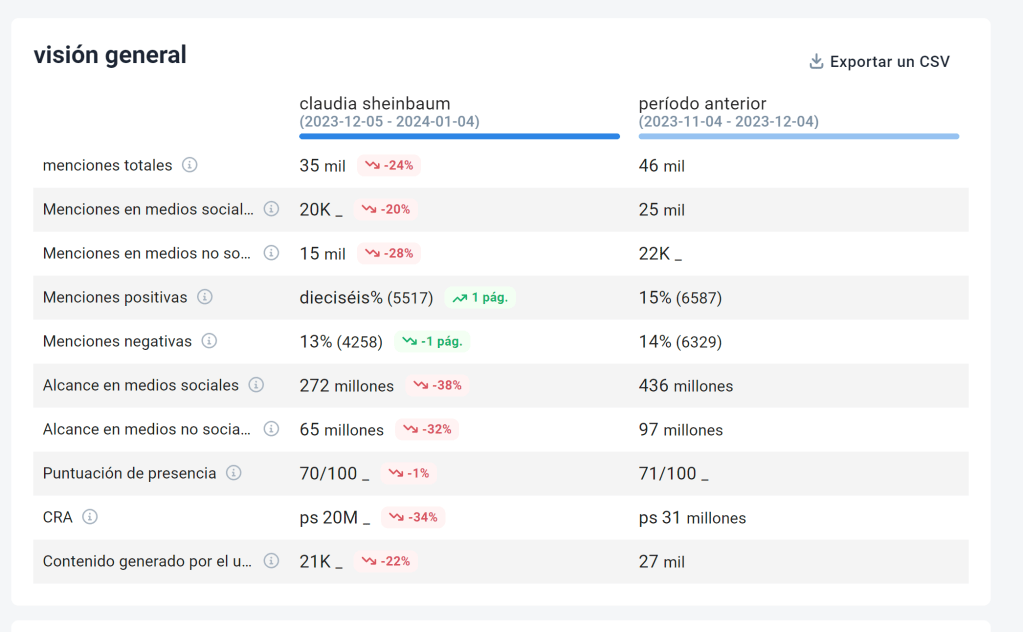Screen dimensions: 1023x632
Task: Select the claudia sheinbaum column header
Action: [x=375, y=104]
